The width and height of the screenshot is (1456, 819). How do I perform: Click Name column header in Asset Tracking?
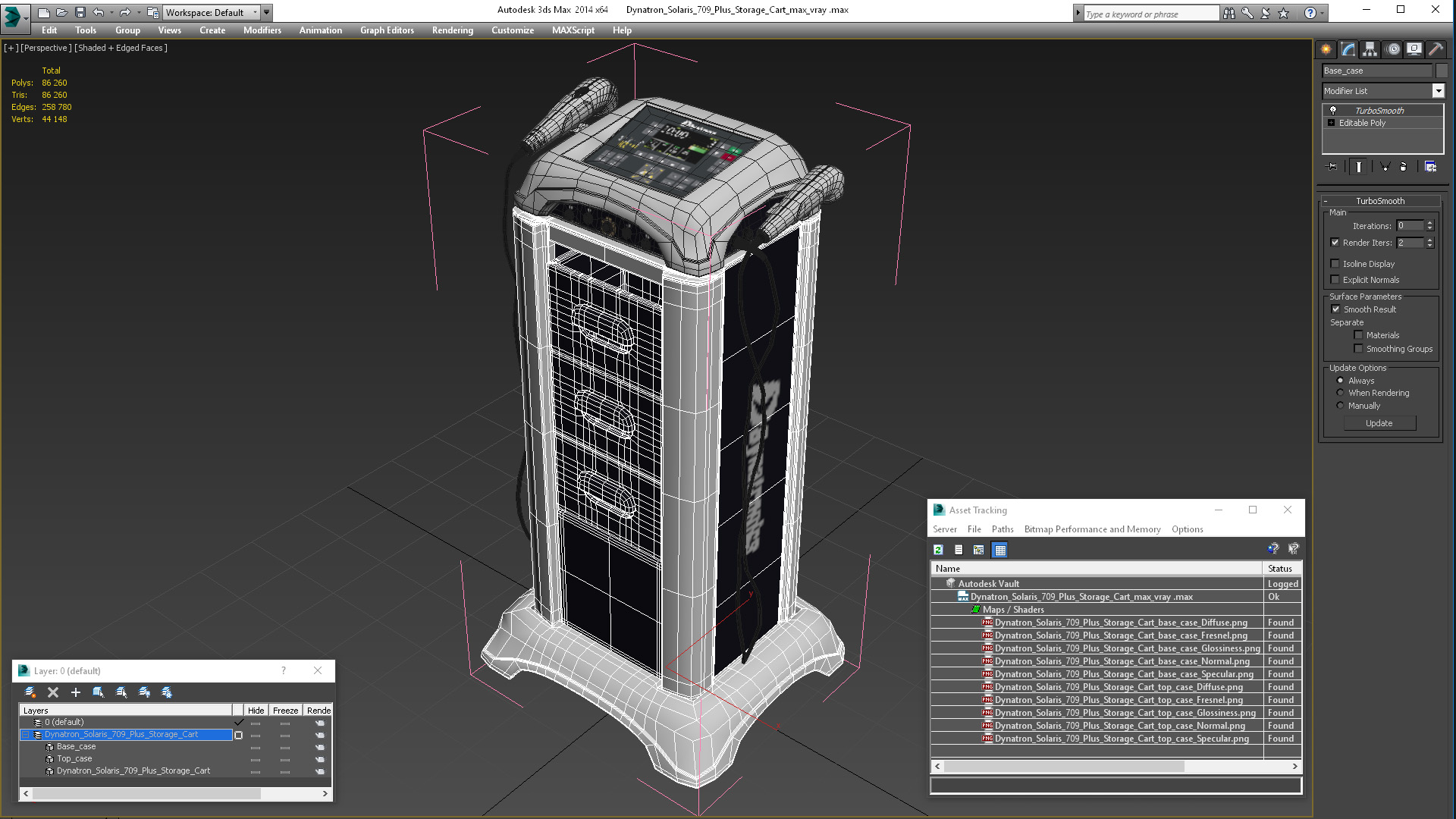(x=1097, y=569)
